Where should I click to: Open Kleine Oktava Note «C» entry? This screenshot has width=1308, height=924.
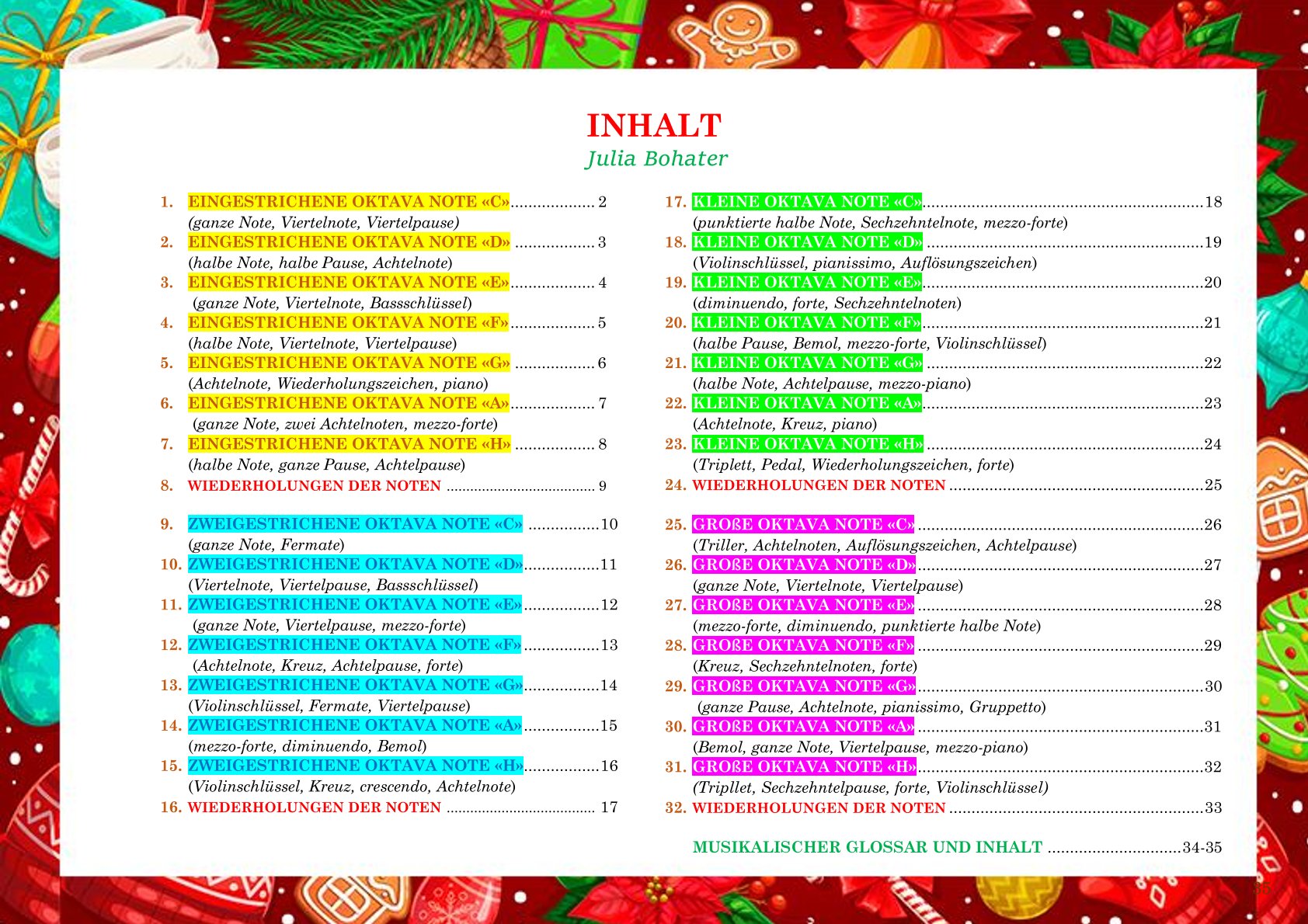806,202
